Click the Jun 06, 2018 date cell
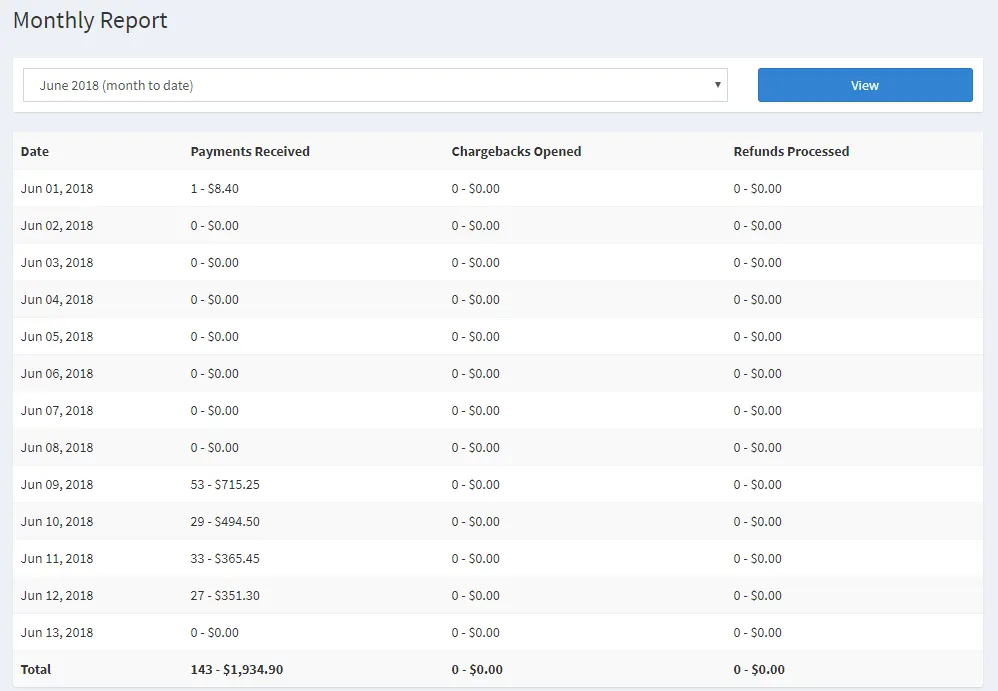The width and height of the screenshot is (998, 691). coord(57,373)
